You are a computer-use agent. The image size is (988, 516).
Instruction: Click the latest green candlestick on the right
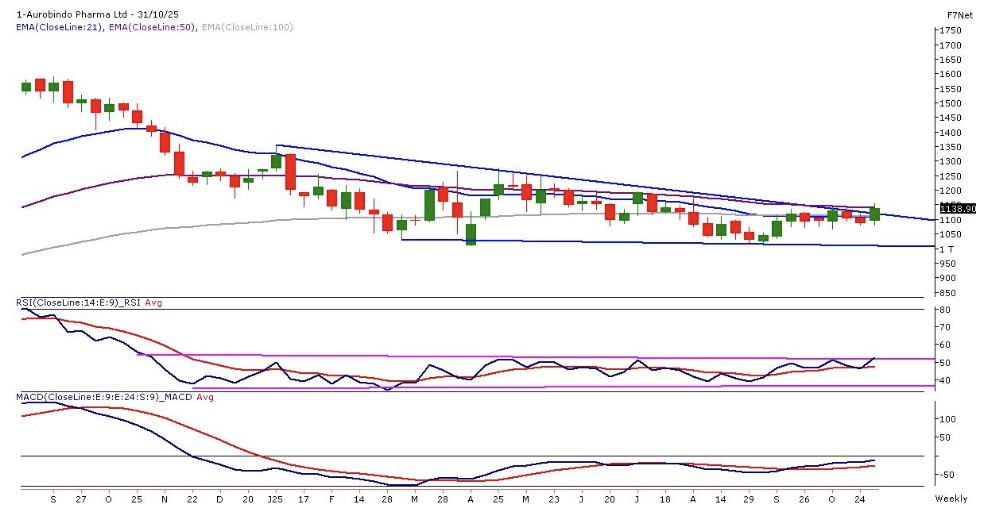click(x=874, y=214)
